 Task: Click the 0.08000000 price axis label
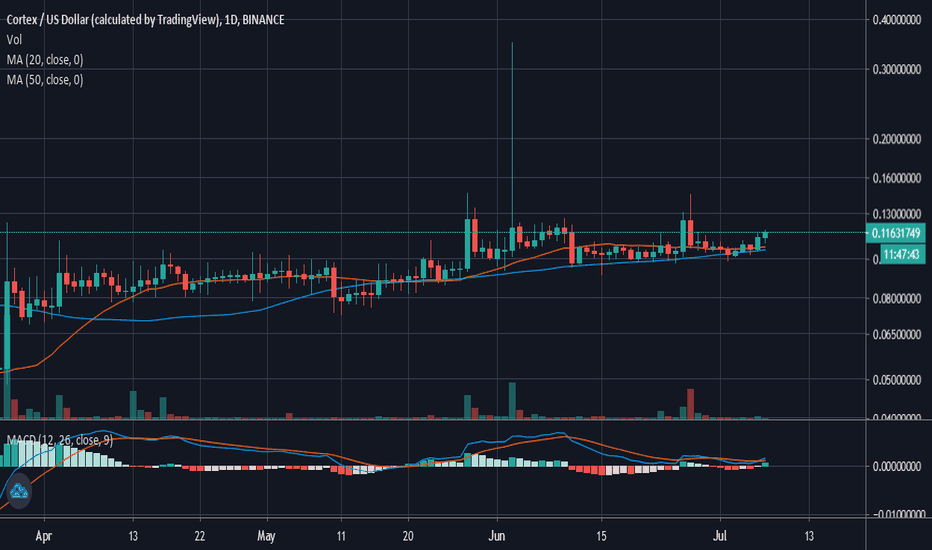click(896, 298)
